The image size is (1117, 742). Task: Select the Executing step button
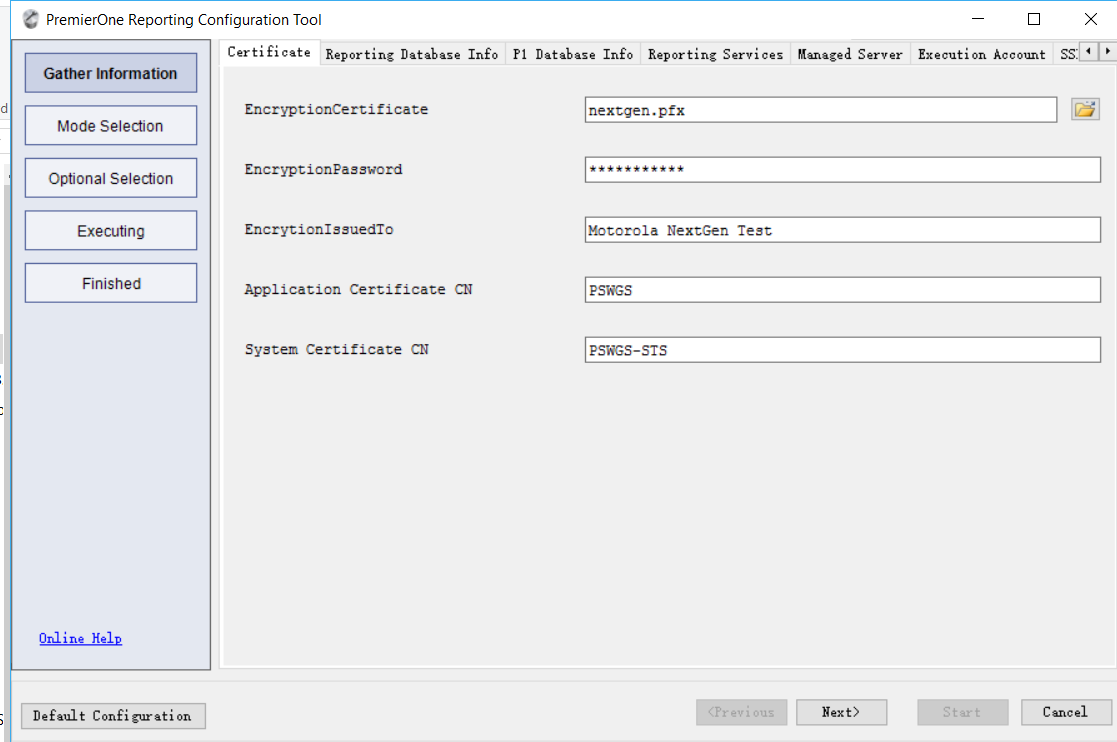(x=110, y=231)
